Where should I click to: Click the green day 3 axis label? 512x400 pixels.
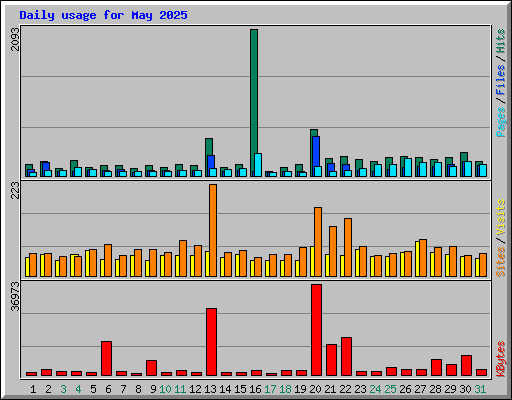point(63,389)
